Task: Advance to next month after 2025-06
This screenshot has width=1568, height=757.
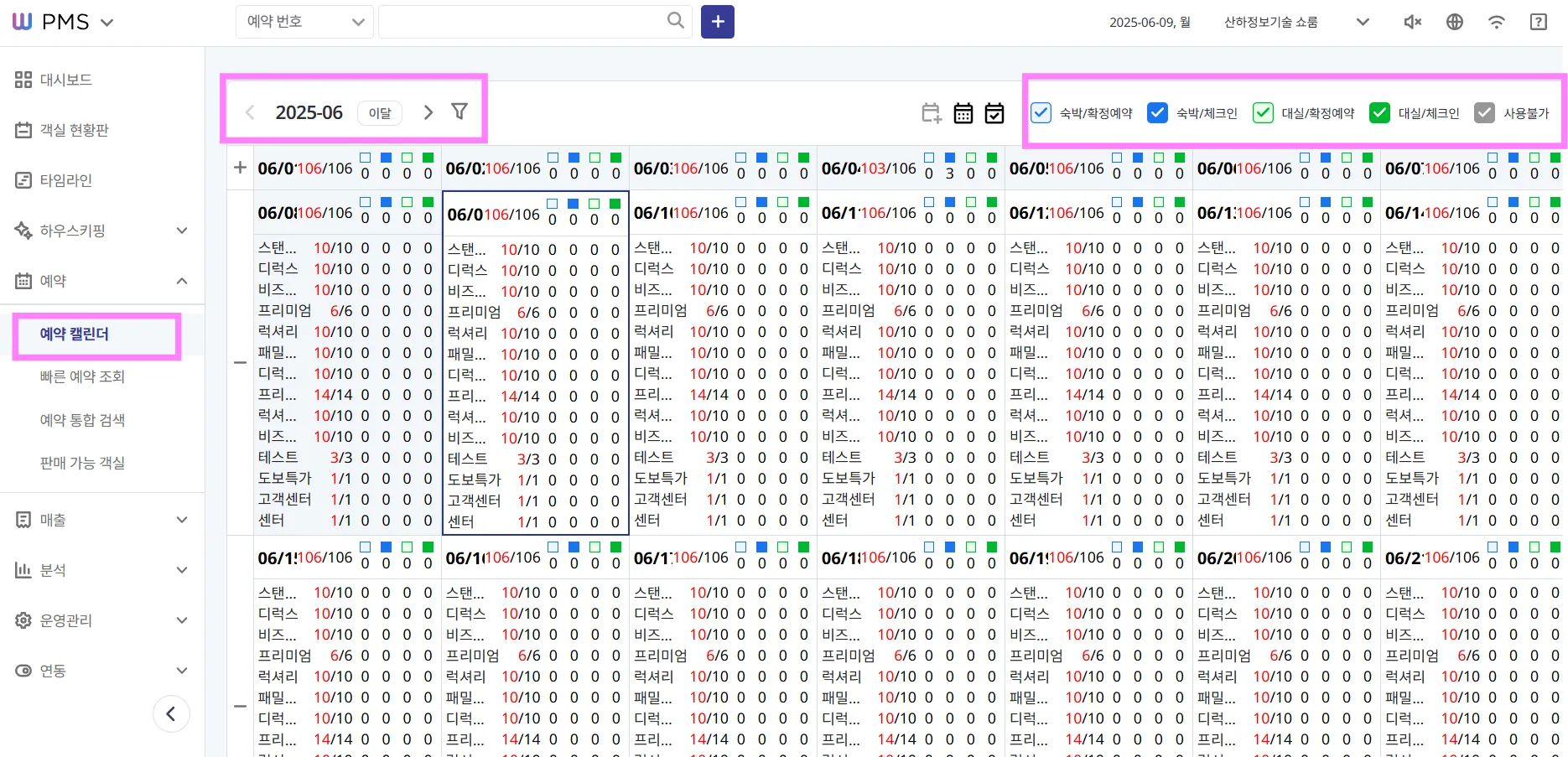Action: pyautogui.click(x=428, y=112)
